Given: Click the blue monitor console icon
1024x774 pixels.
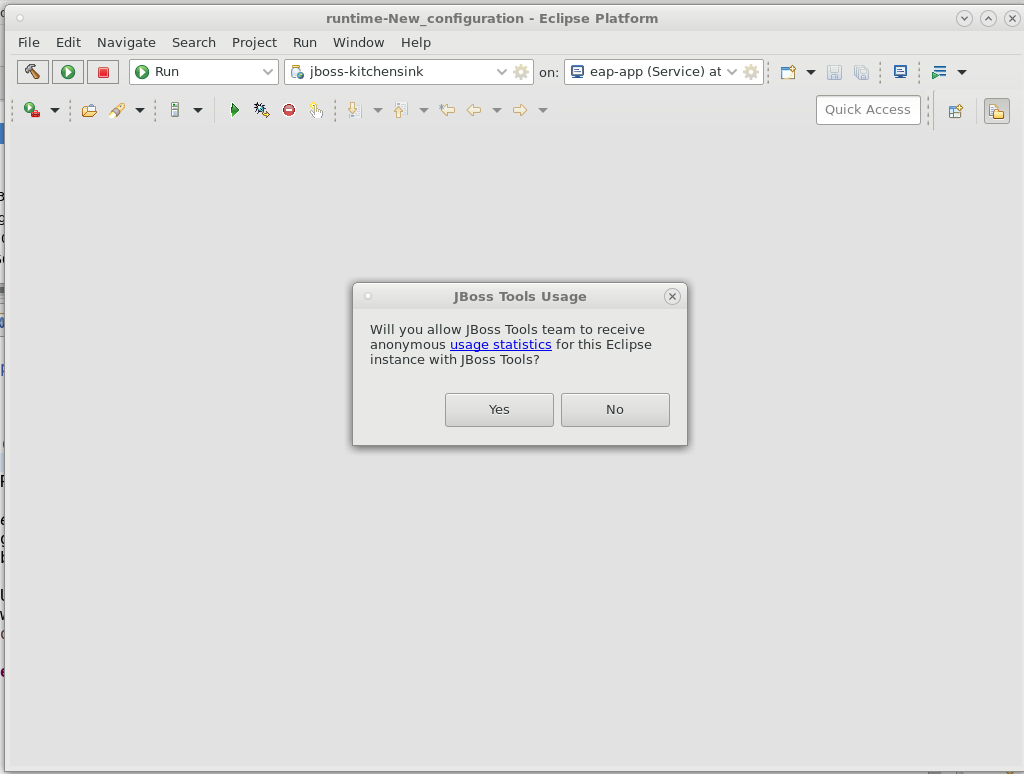Looking at the screenshot, I should click(x=901, y=72).
